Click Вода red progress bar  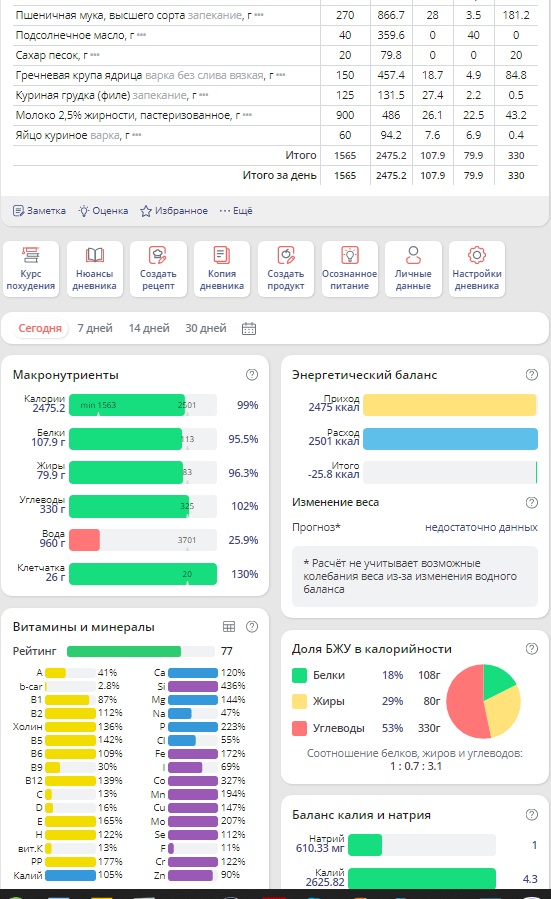[x=84, y=540]
